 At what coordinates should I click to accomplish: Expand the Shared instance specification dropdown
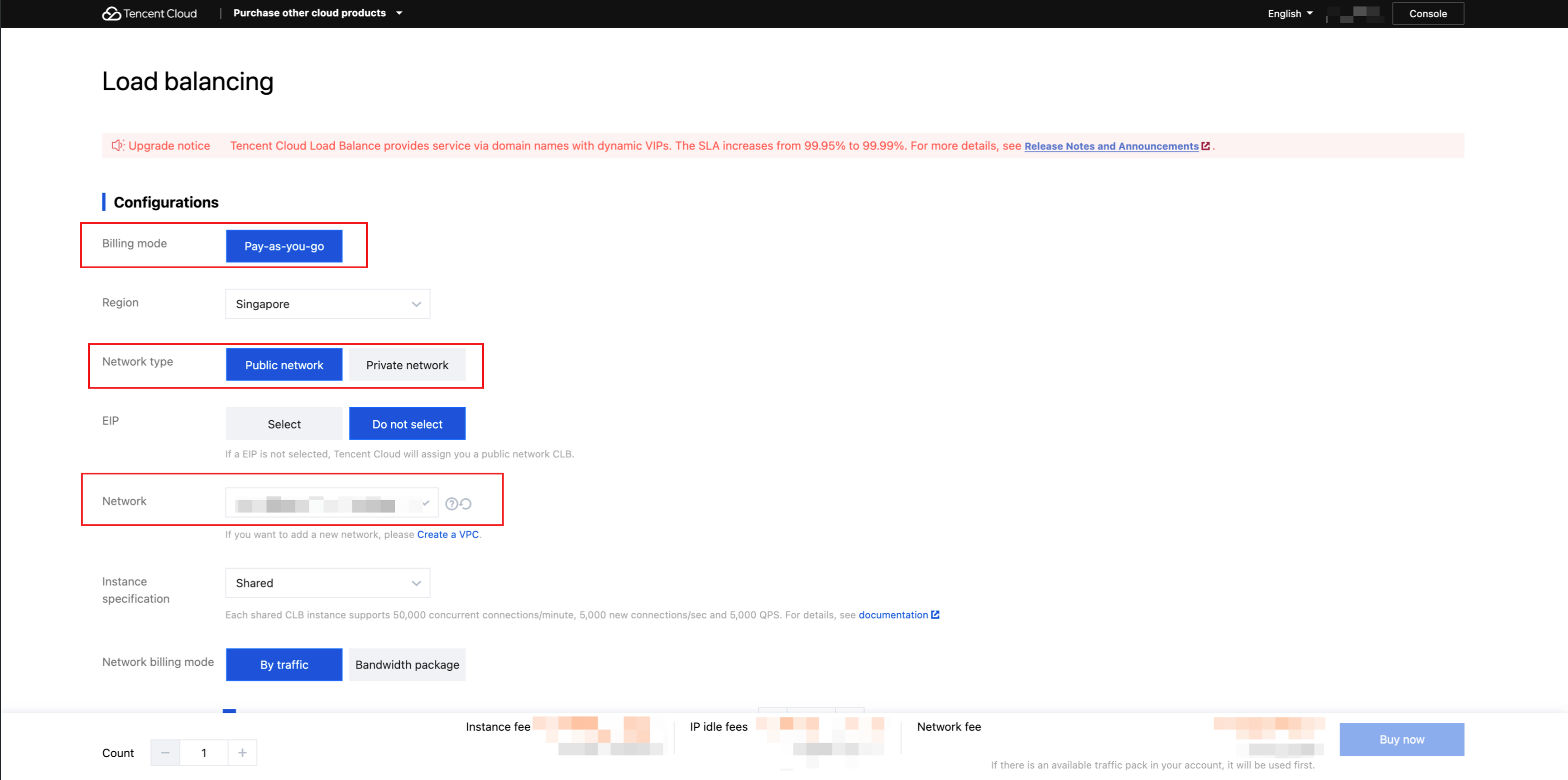pyautogui.click(x=328, y=583)
